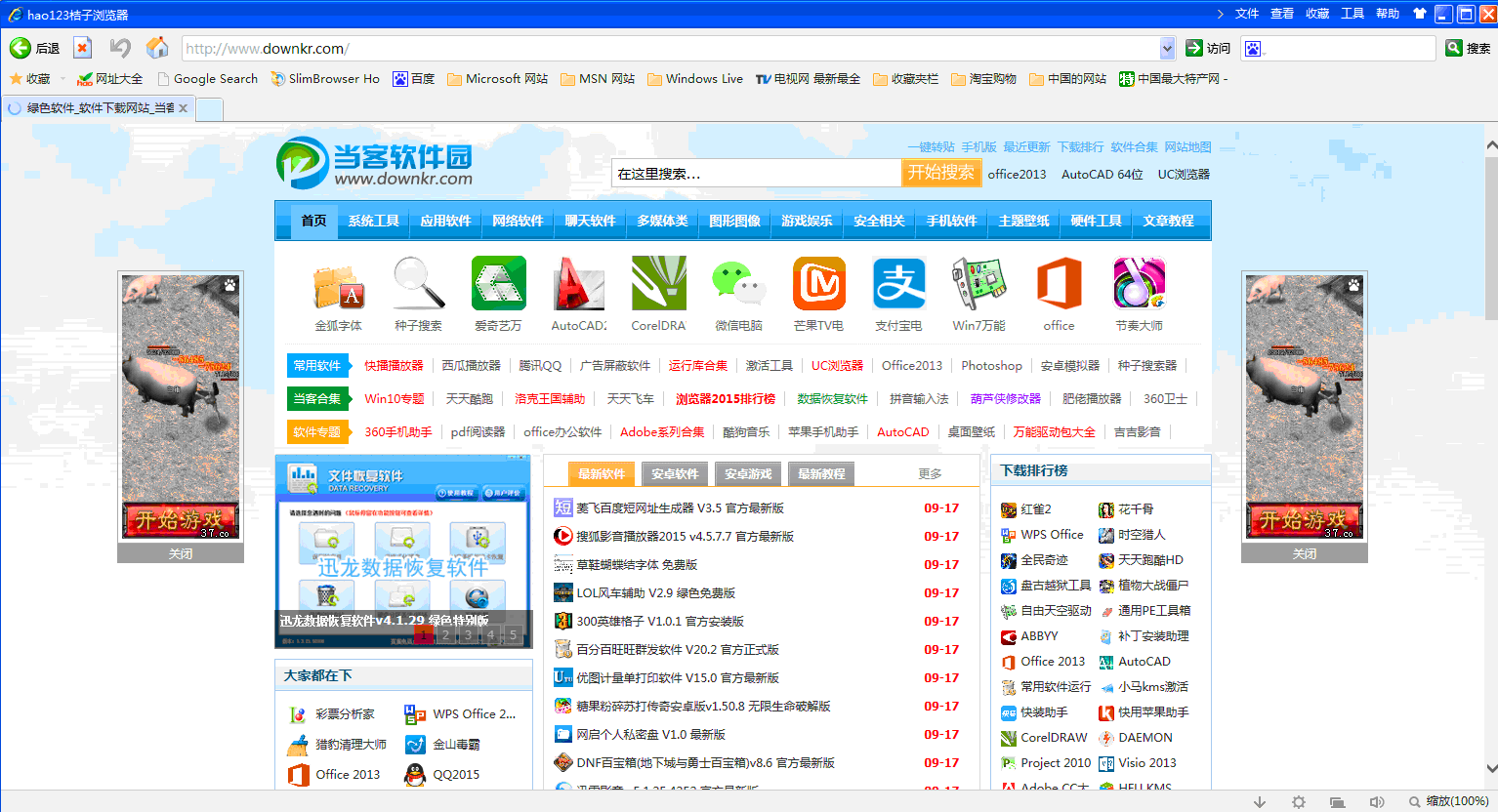This screenshot has height=812, width=1498.
Task: Select the 系统工具 navigation tab
Action: 374,221
